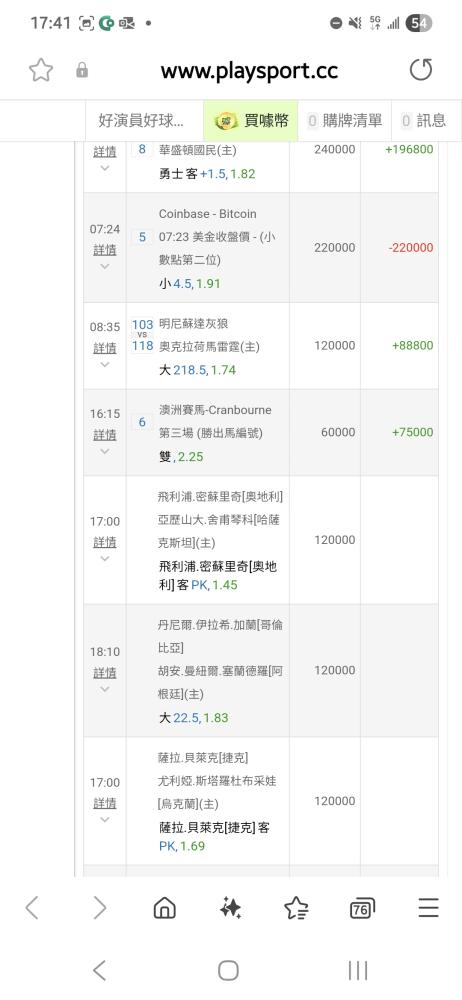Tap Android system home button
The height and width of the screenshot is (1000, 462).
click(228, 971)
